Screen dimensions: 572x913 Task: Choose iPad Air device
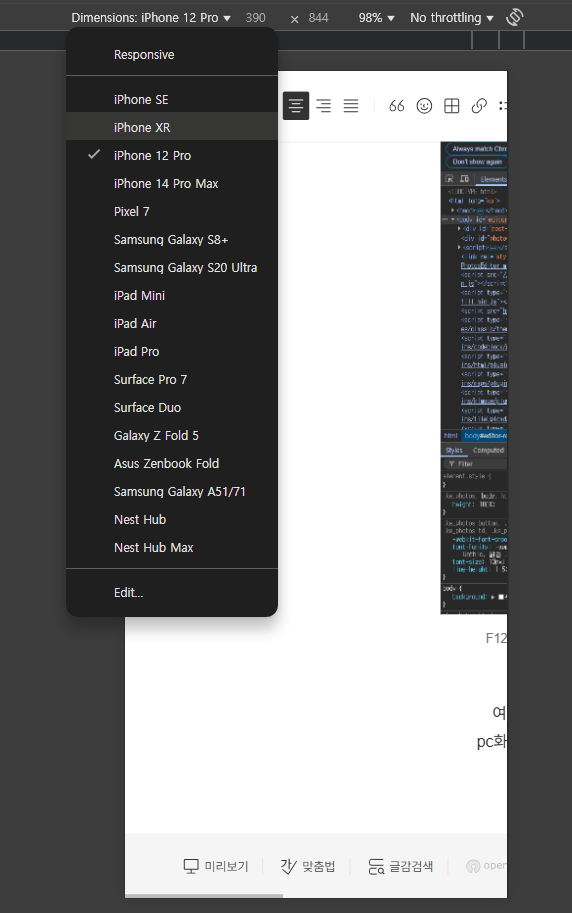172,323
